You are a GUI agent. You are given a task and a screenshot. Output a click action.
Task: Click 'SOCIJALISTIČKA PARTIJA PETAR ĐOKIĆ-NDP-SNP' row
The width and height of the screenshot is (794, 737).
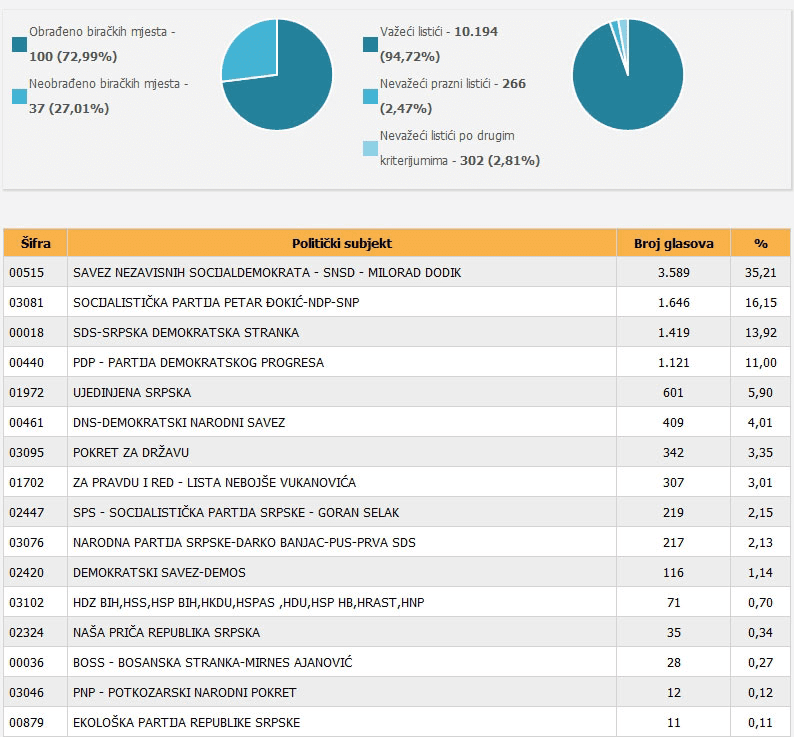[x=397, y=302]
